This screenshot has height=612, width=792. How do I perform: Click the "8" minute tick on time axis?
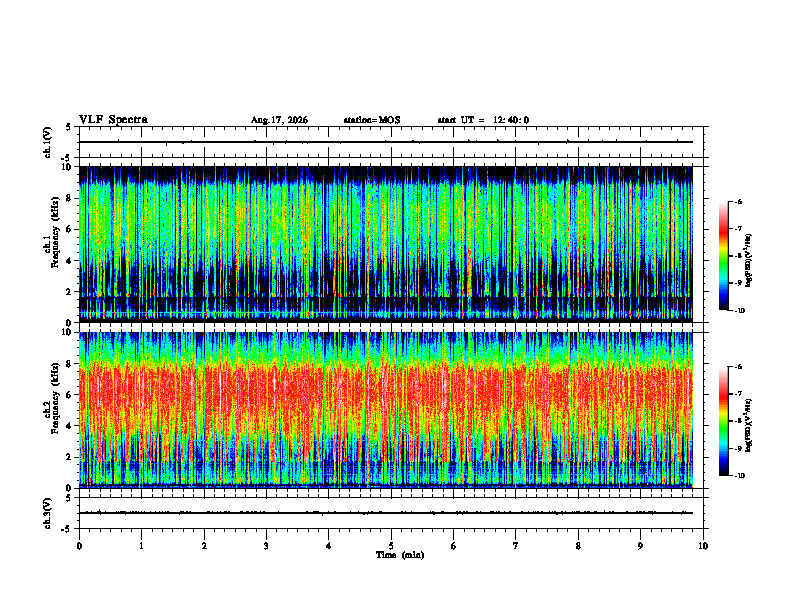pos(578,546)
